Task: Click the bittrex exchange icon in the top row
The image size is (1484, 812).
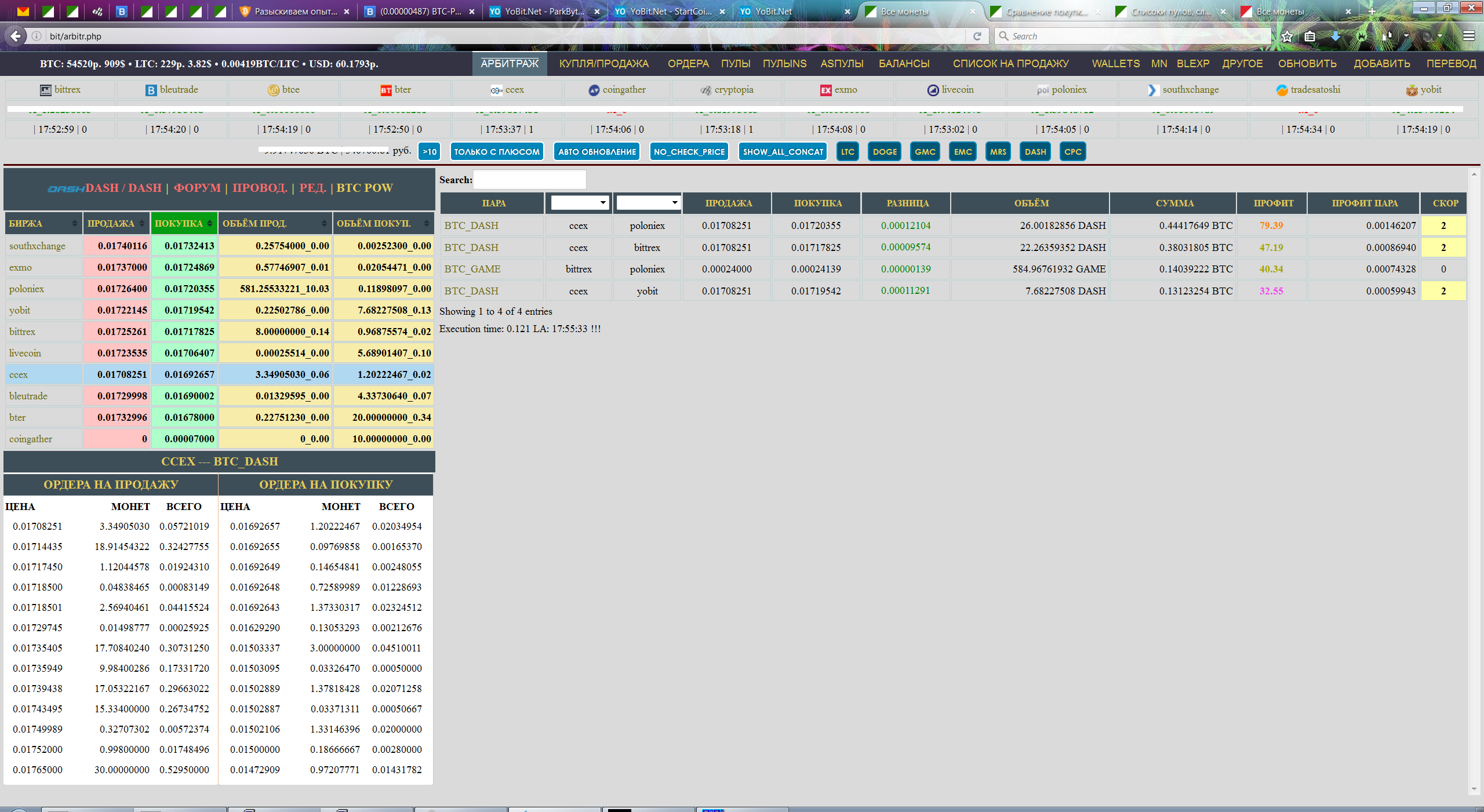Action: [x=45, y=90]
